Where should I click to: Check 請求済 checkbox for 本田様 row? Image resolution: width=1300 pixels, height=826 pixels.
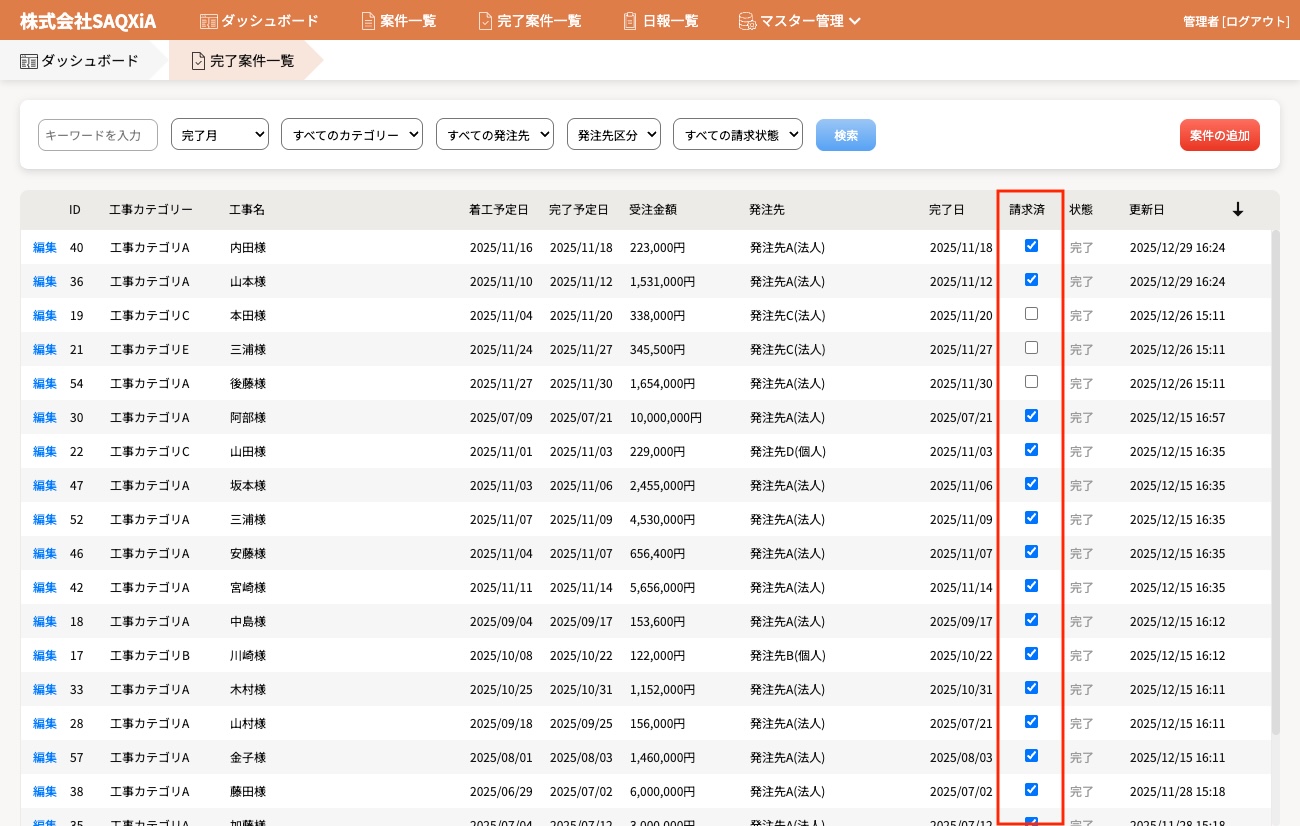point(1031,314)
